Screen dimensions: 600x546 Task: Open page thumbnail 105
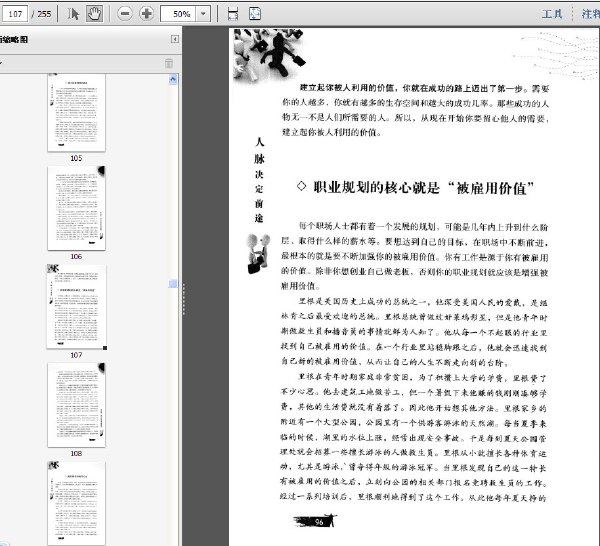pyautogui.click(x=76, y=113)
